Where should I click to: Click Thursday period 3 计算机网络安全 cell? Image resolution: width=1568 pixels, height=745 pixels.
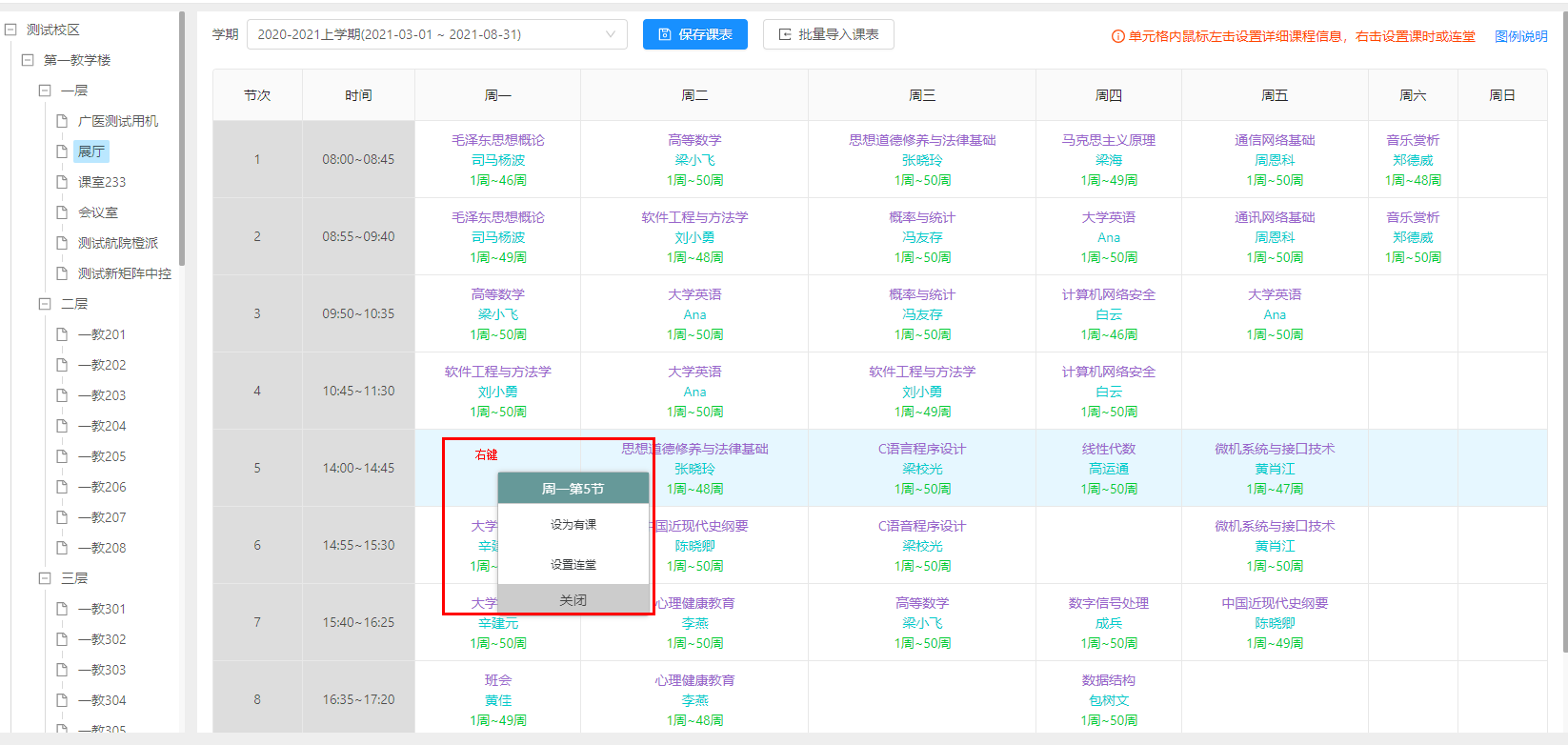(1109, 313)
